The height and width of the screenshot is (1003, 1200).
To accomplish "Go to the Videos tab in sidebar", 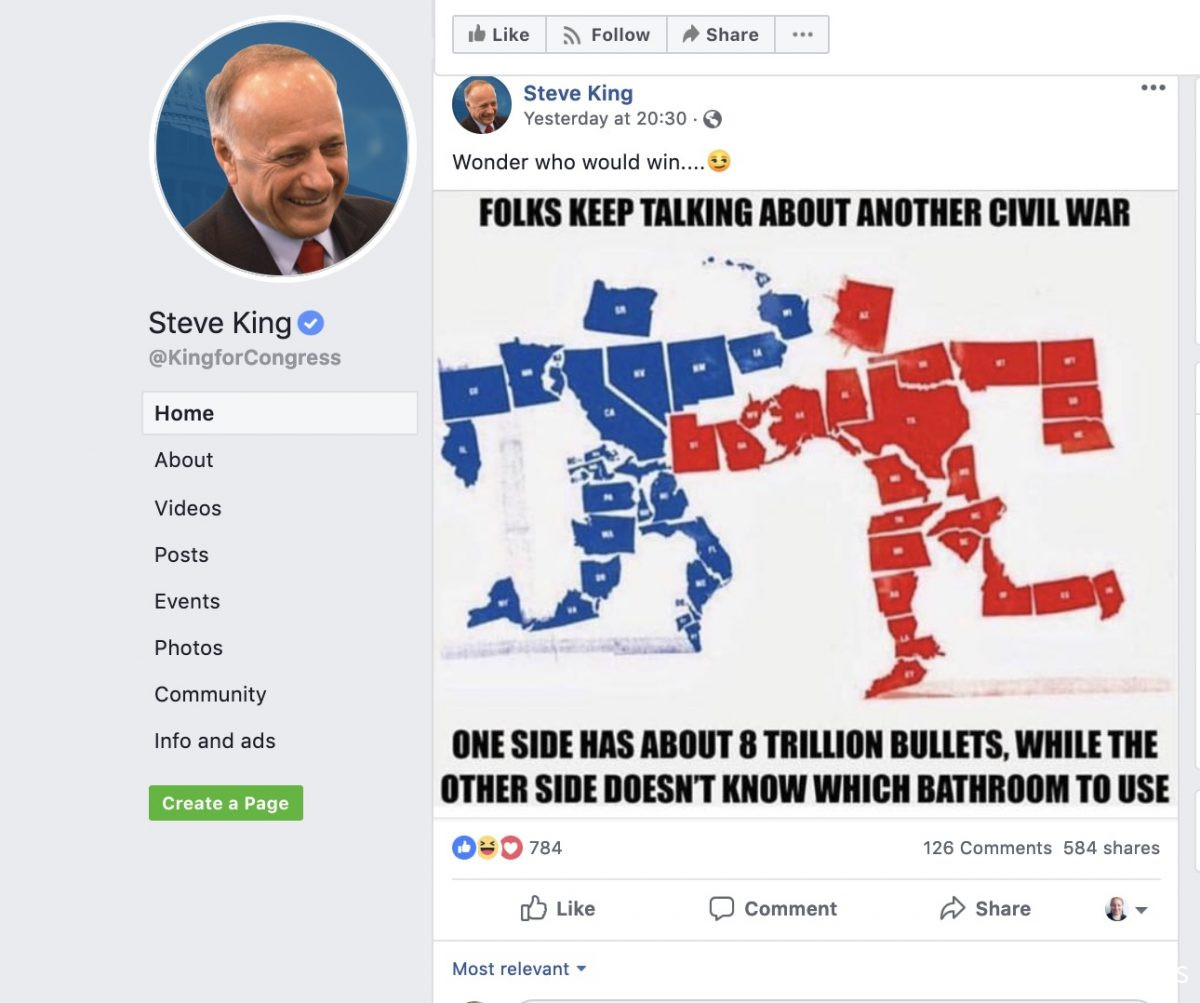I will point(188,508).
